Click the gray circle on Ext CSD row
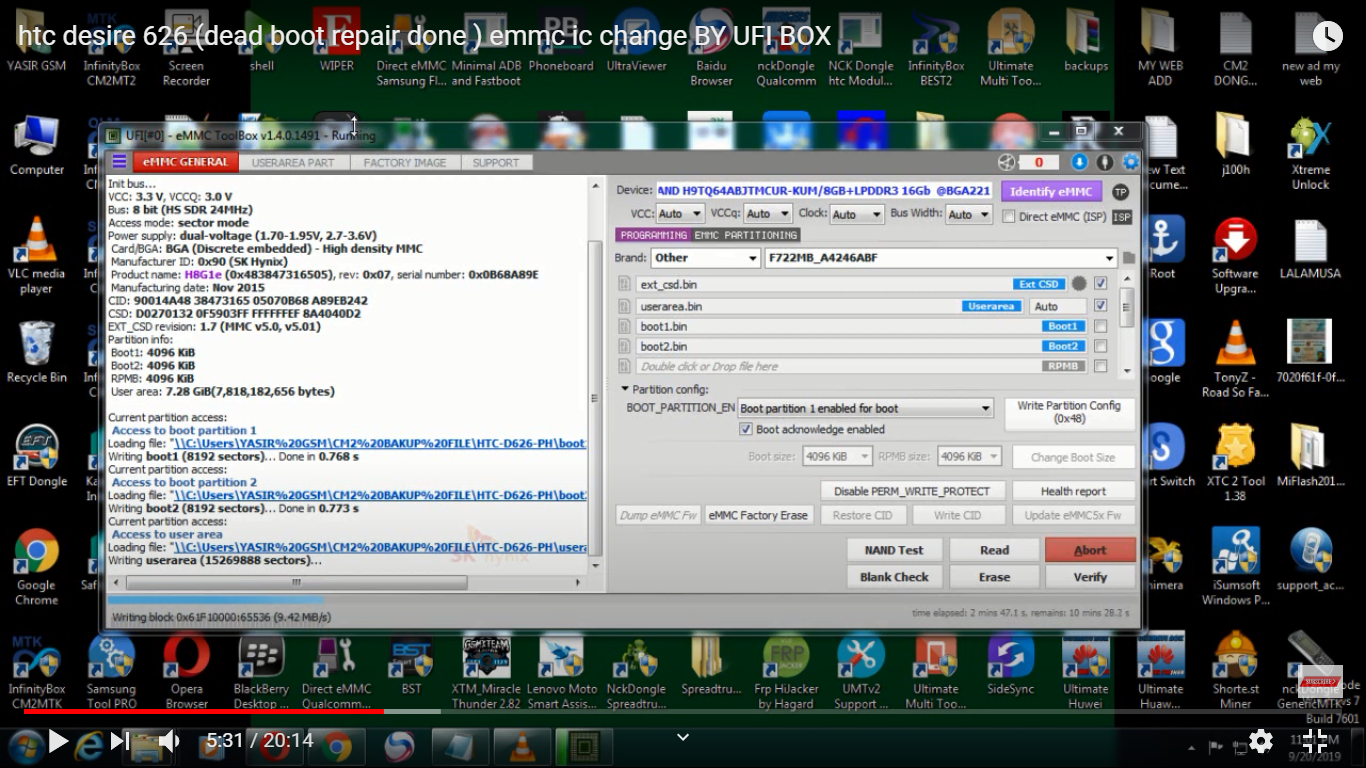 pyautogui.click(x=1079, y=284)
